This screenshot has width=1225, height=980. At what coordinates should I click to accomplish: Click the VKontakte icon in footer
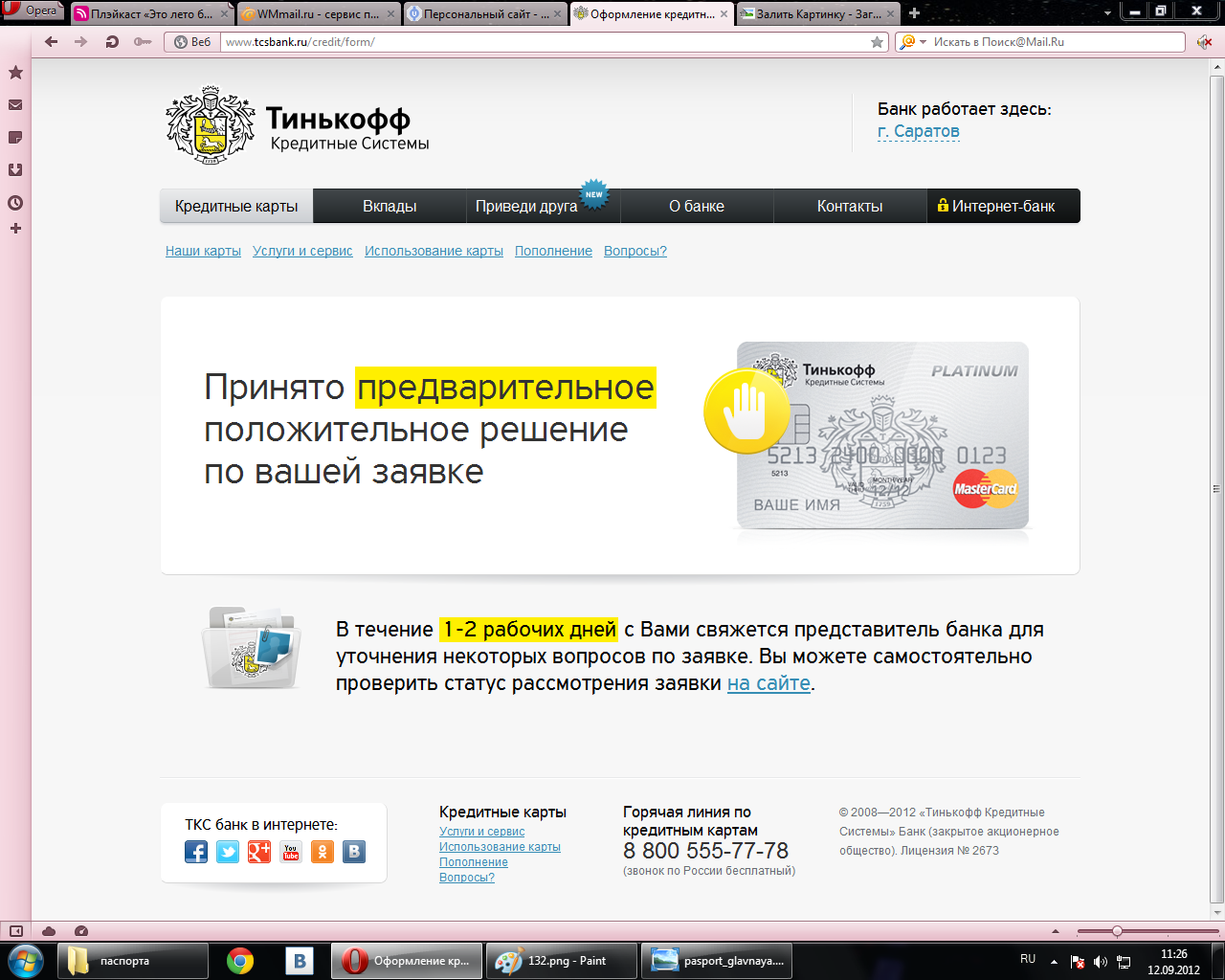coord(354,852)
